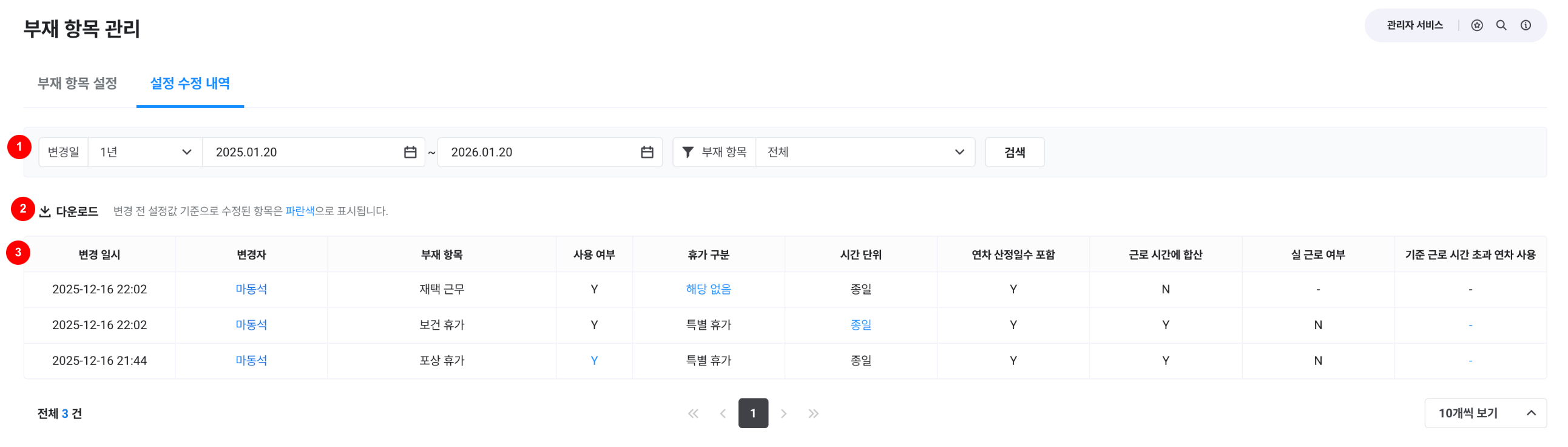Select the 설정 수정 내역 tab
The width and height of the screenshot is (1568, 447).
pos(190,83)
